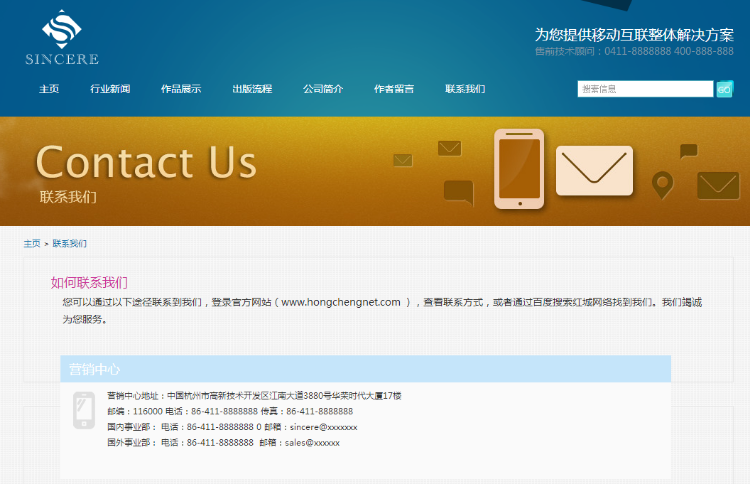The height and width of the screenshot is (484, 750).
Task: Click the large speech bubble icon in banner
Action: [x=459, y=192]
